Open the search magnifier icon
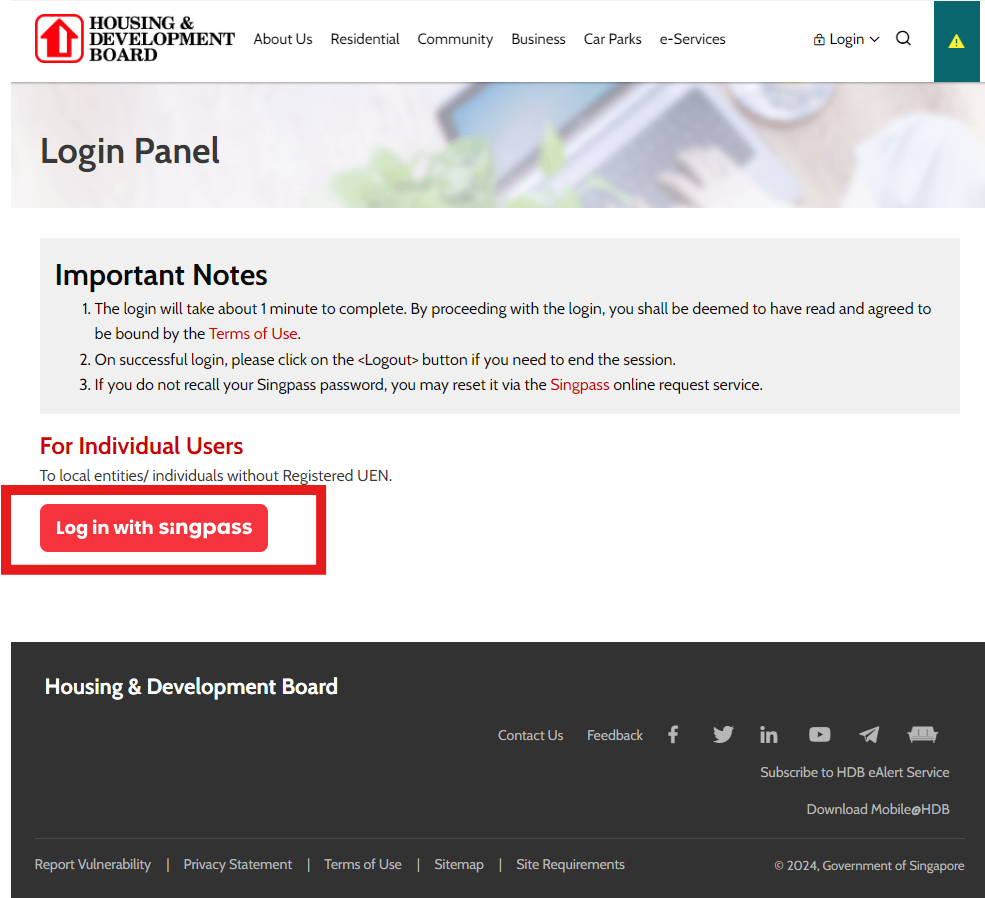985x898 pixels. point(903,39)
